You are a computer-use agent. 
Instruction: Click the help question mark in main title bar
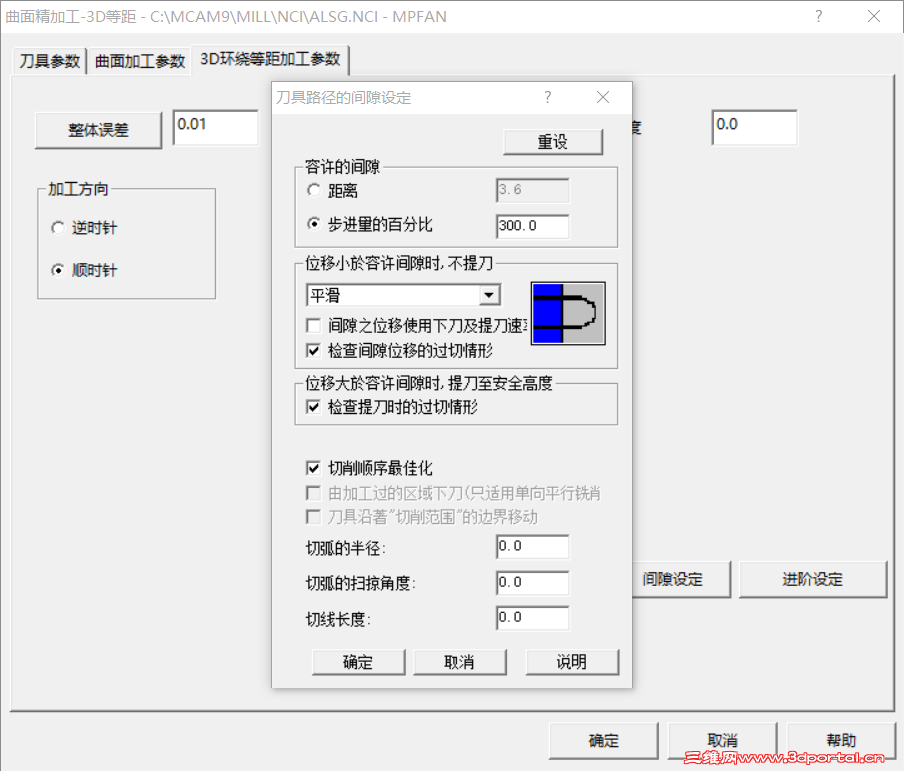click(818, 16)
